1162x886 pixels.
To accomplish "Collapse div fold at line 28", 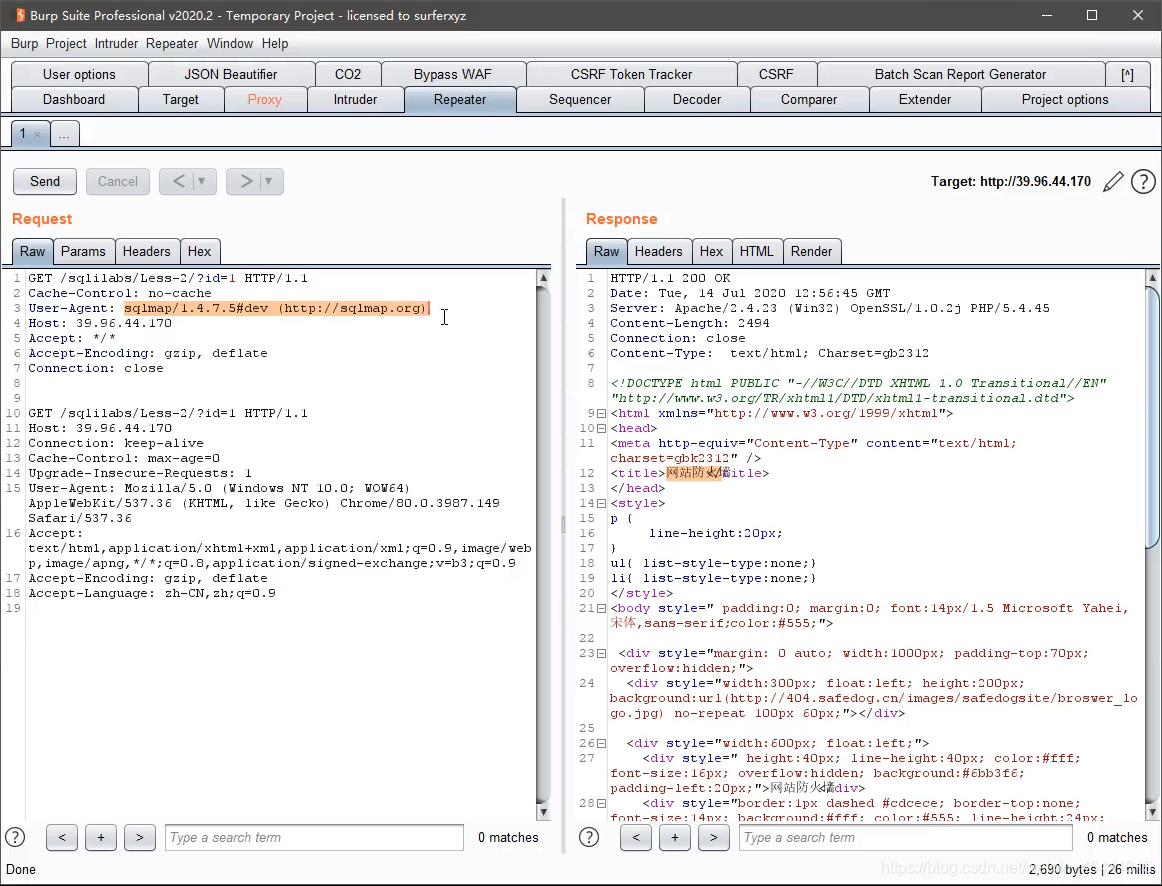I will coord(601,803).
